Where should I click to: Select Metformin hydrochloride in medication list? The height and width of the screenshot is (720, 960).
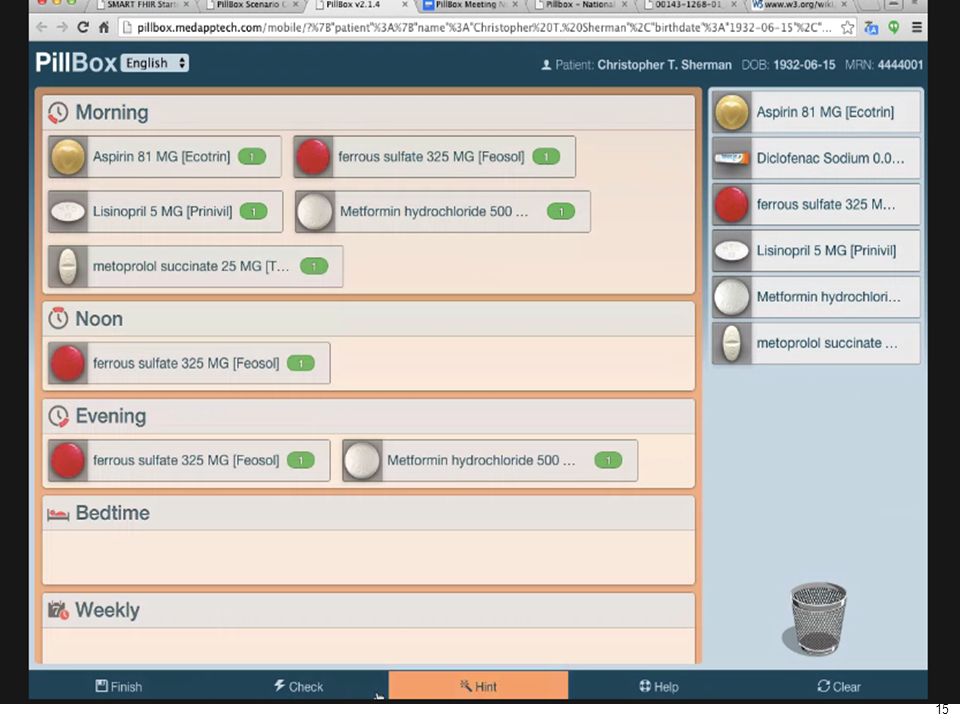coord(816,297)
